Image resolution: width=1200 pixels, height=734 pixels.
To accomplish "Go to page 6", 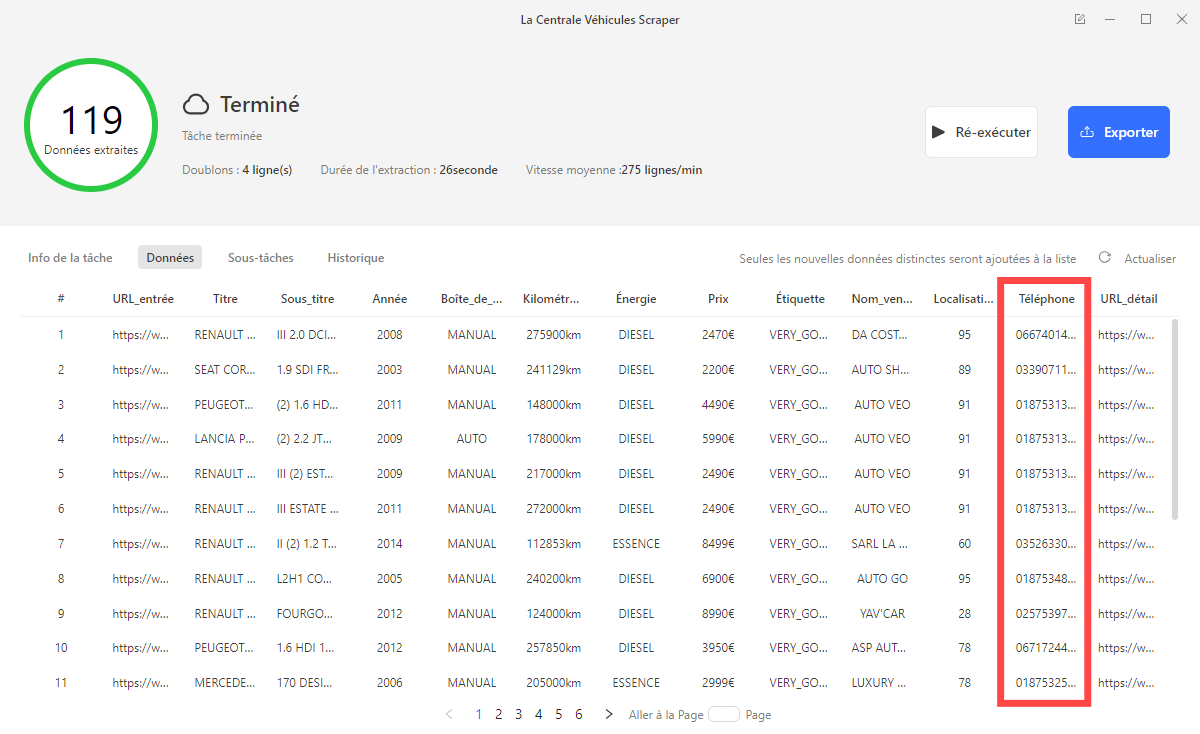I will (x=579, y=714).
